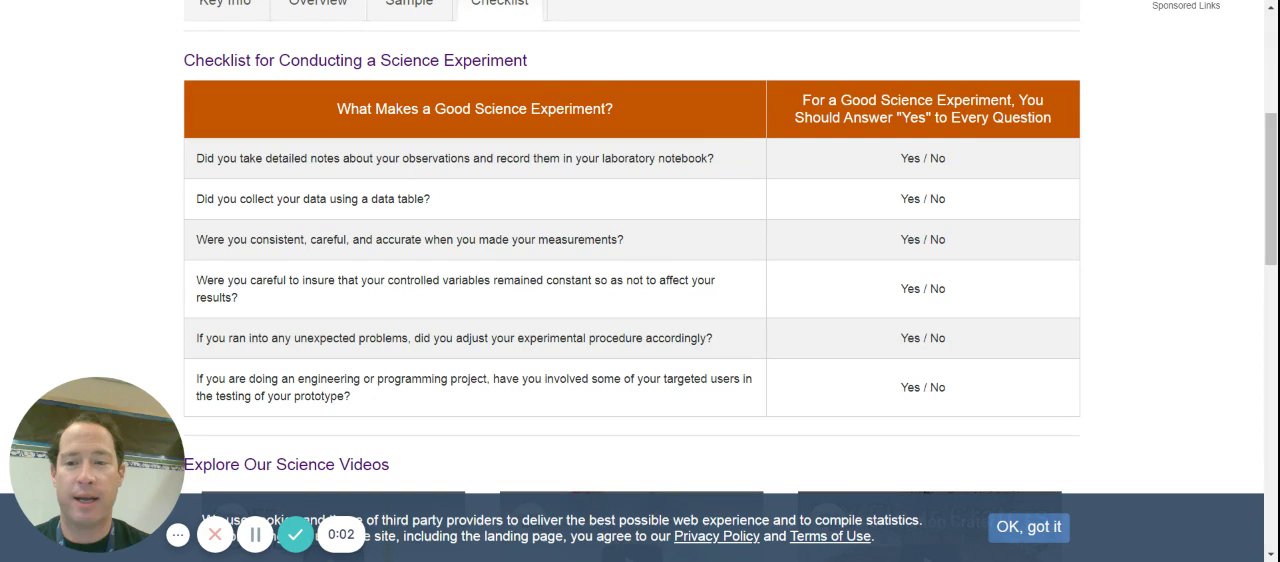
Task: Click Yes / No for data table question
Action: pos(922,199)
